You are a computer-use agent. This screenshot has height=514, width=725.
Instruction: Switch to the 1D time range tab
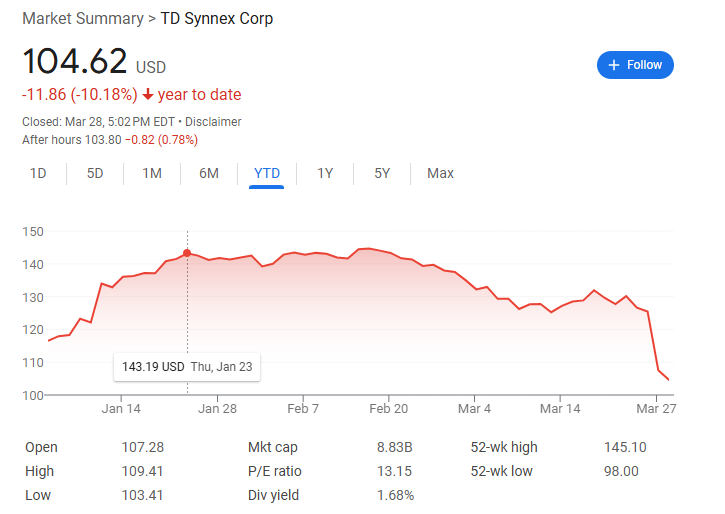pos(38,173)
